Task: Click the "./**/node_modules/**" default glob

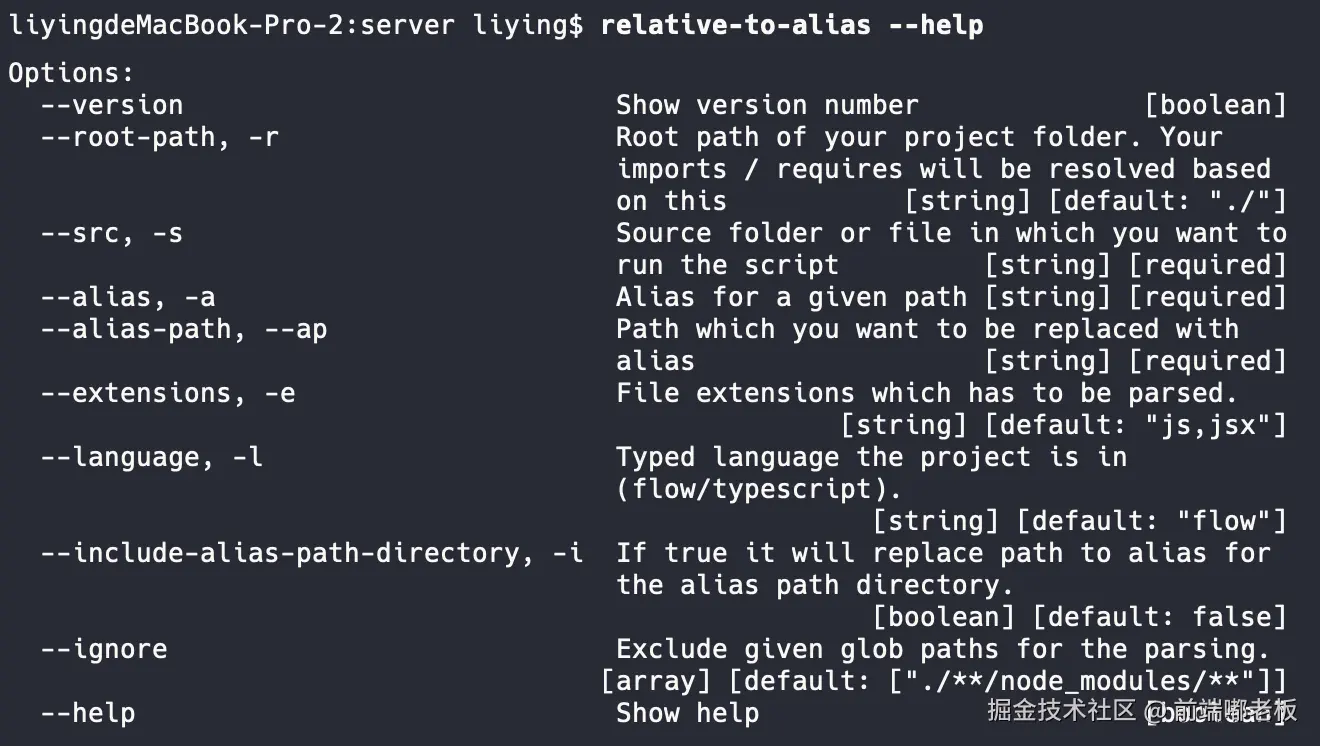Action: point(1071,681)
